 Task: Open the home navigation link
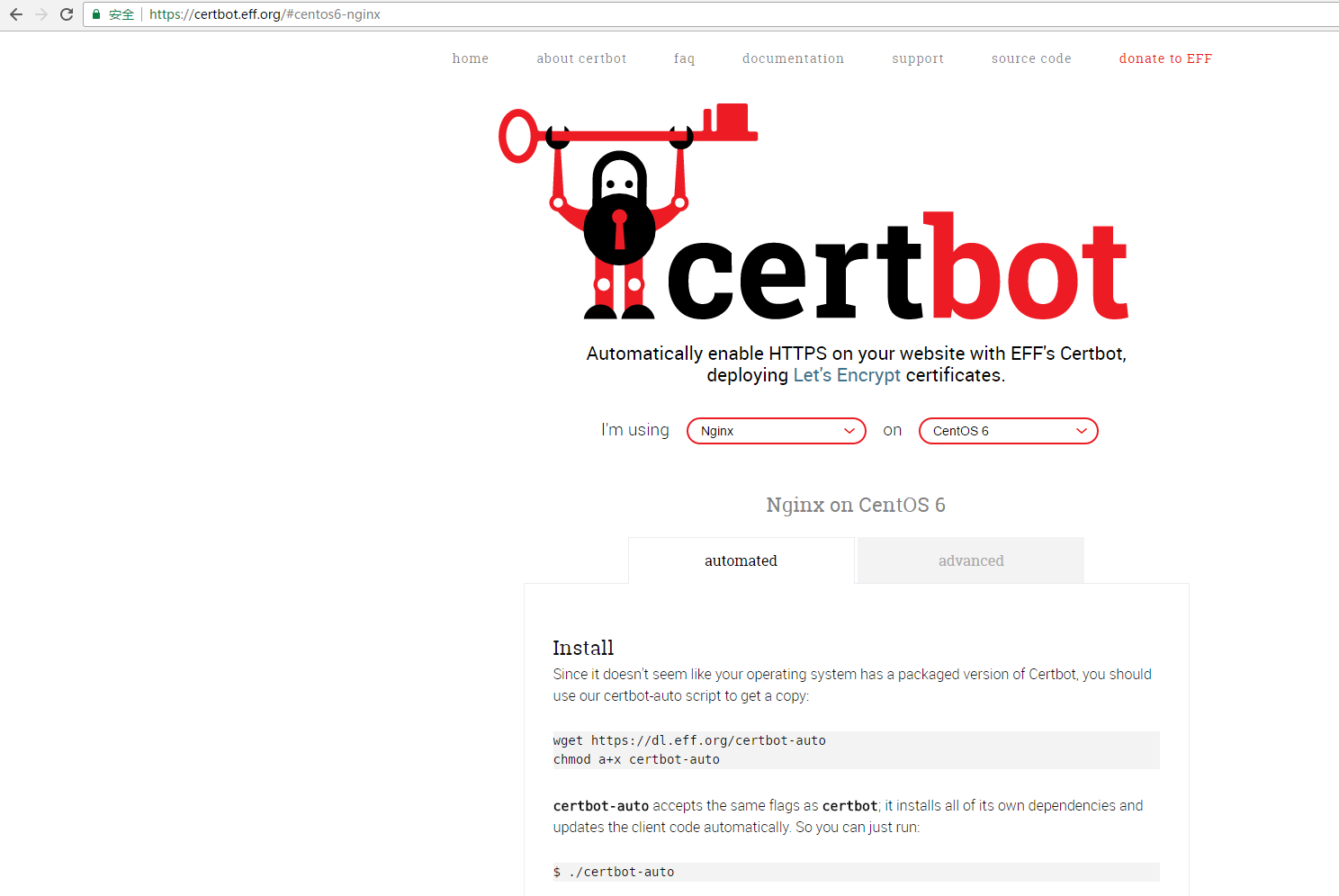(x=471, y=58)
